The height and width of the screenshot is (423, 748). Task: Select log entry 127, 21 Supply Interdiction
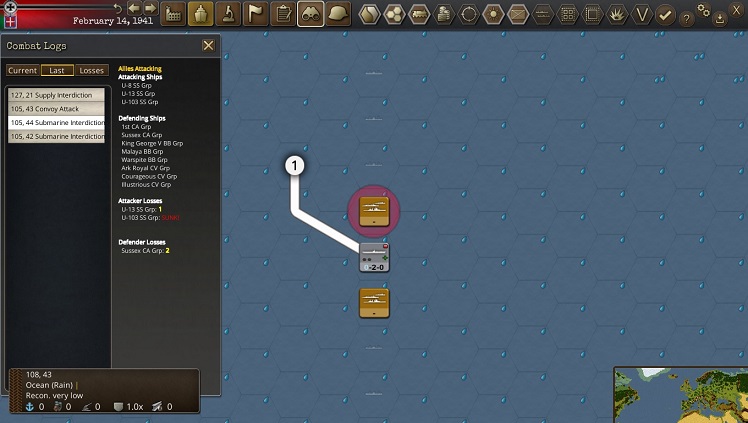point(56,95)
